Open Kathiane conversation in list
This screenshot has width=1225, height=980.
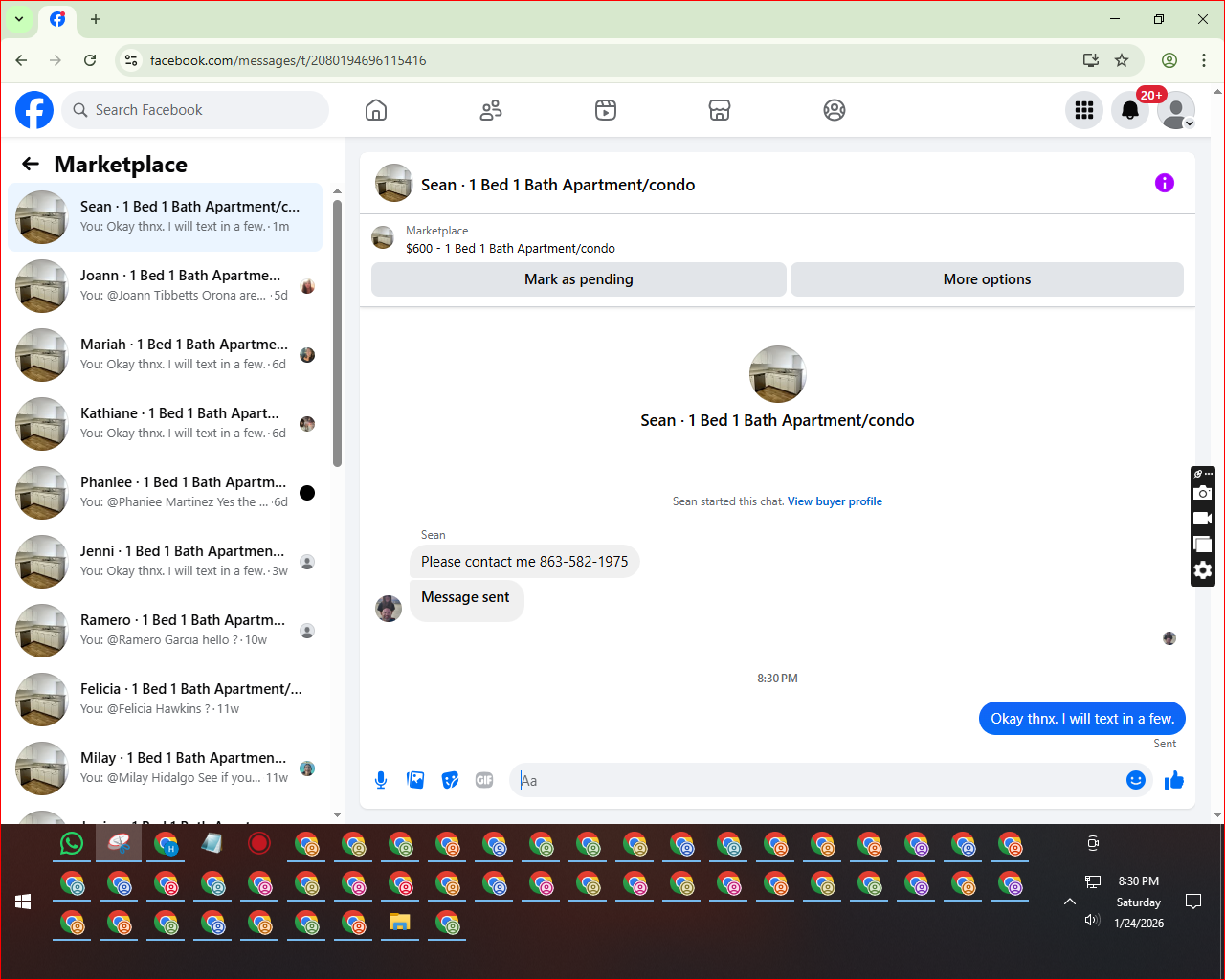point(165,424)
